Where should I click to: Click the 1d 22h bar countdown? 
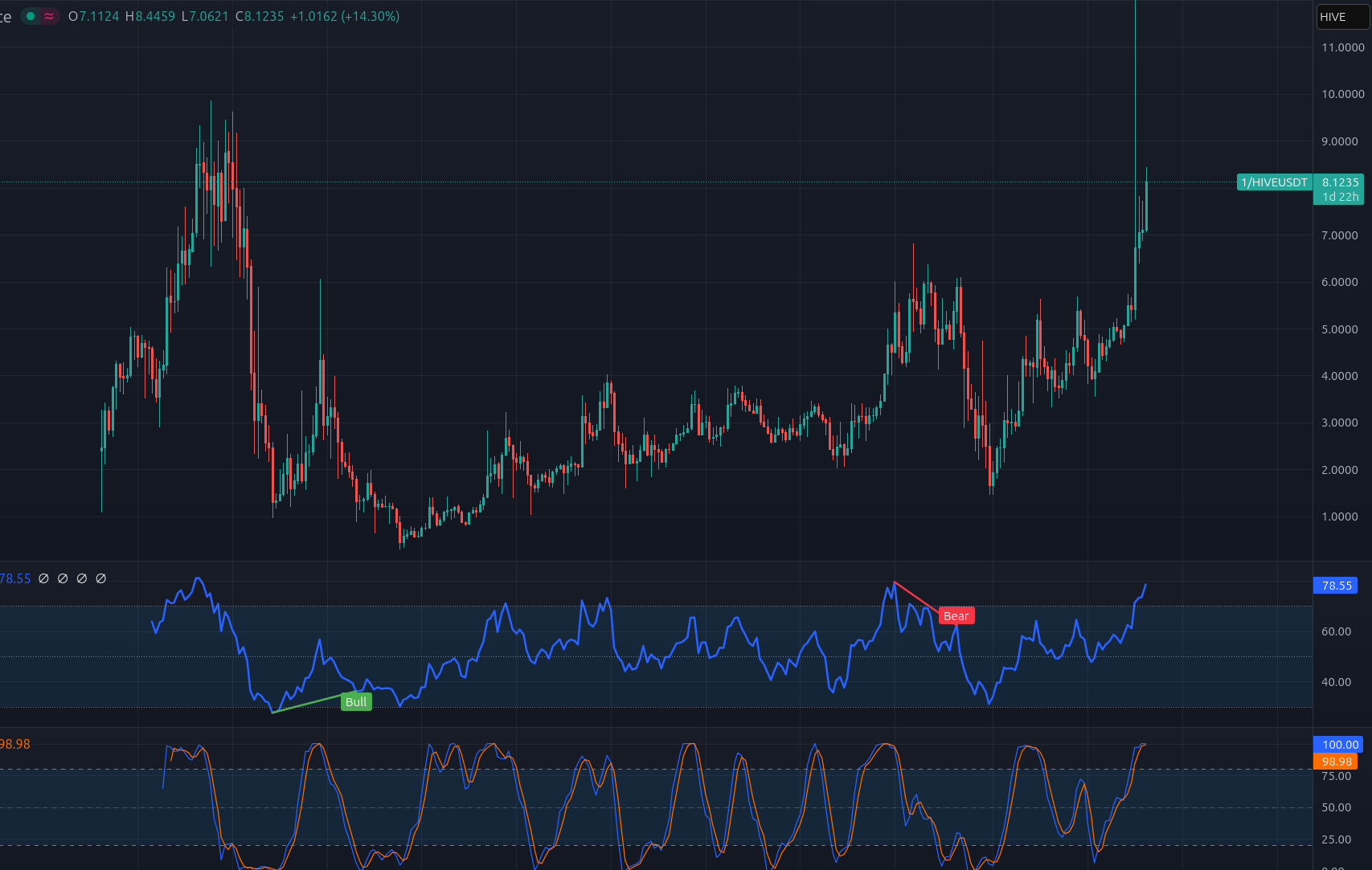(1340, 197)
